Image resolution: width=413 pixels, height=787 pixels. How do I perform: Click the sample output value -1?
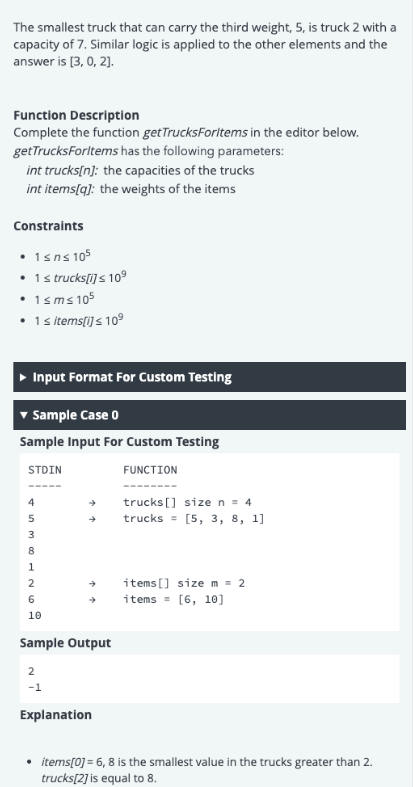[35, 687]
